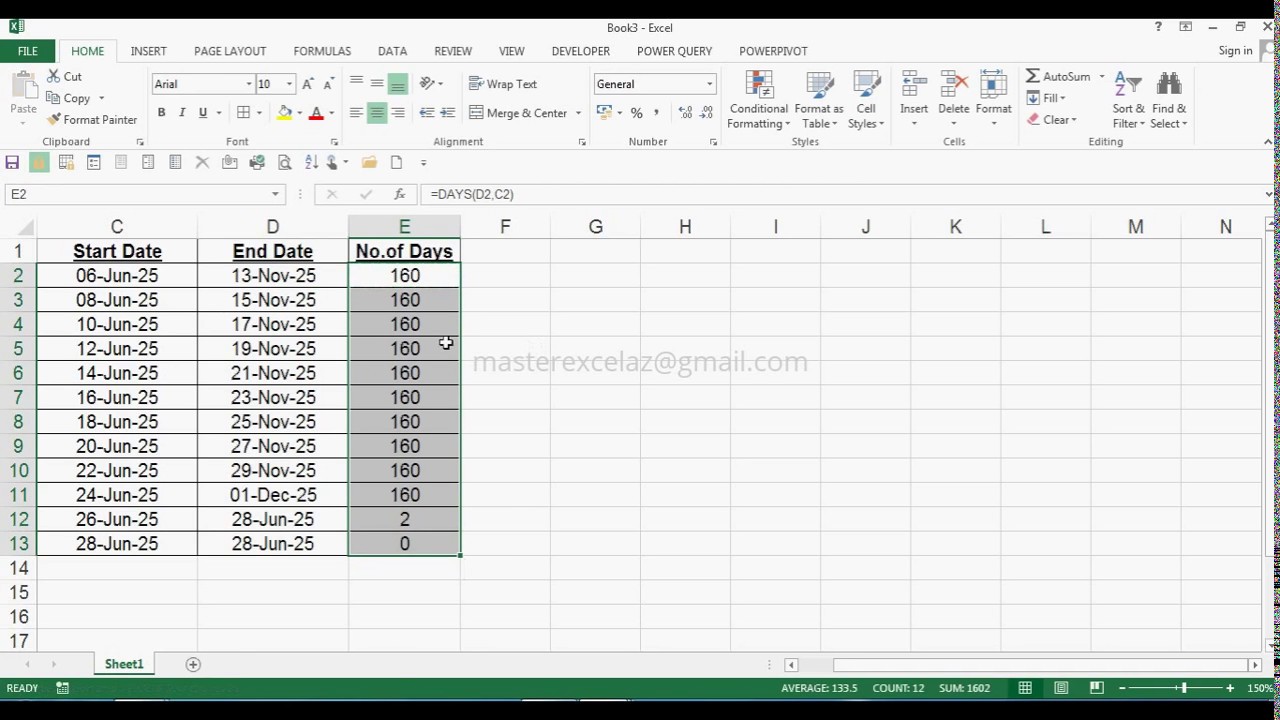
Task: Click the Increase Decimal icon
Action: coord(686,113)
